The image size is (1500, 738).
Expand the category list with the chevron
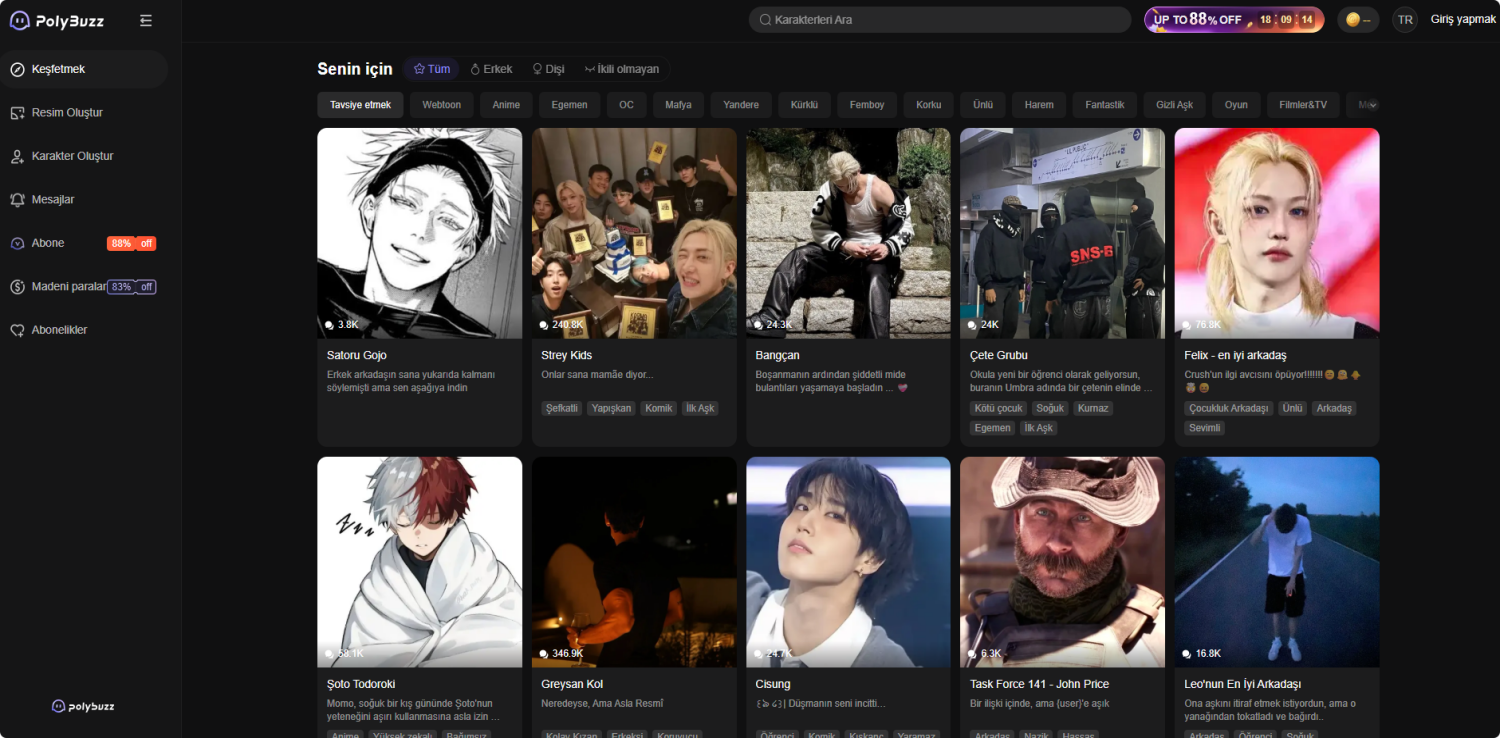click(x=1373, y=105)
